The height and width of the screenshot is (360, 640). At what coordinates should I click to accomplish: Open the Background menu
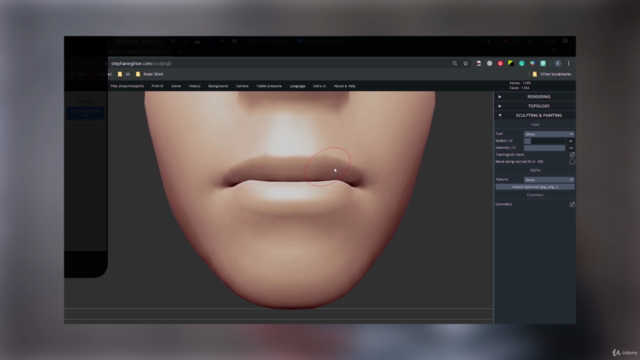point(218,86)
